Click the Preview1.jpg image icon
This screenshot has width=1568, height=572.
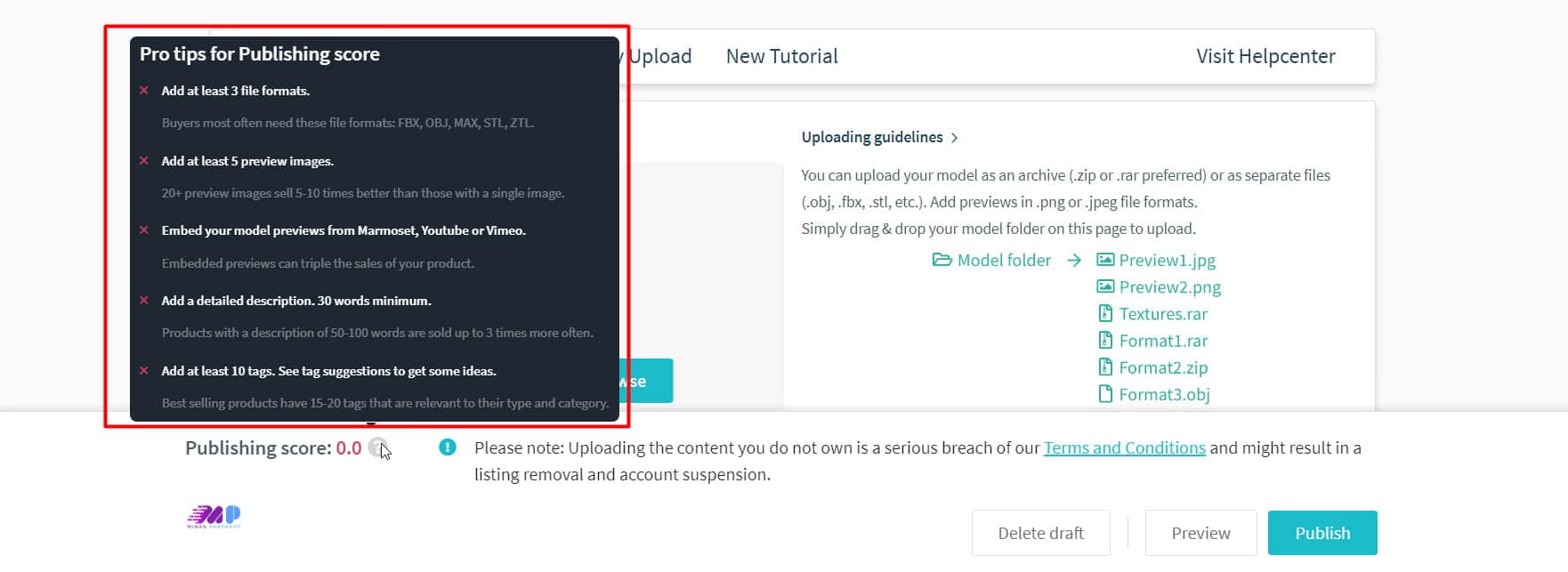[1105, 260]
